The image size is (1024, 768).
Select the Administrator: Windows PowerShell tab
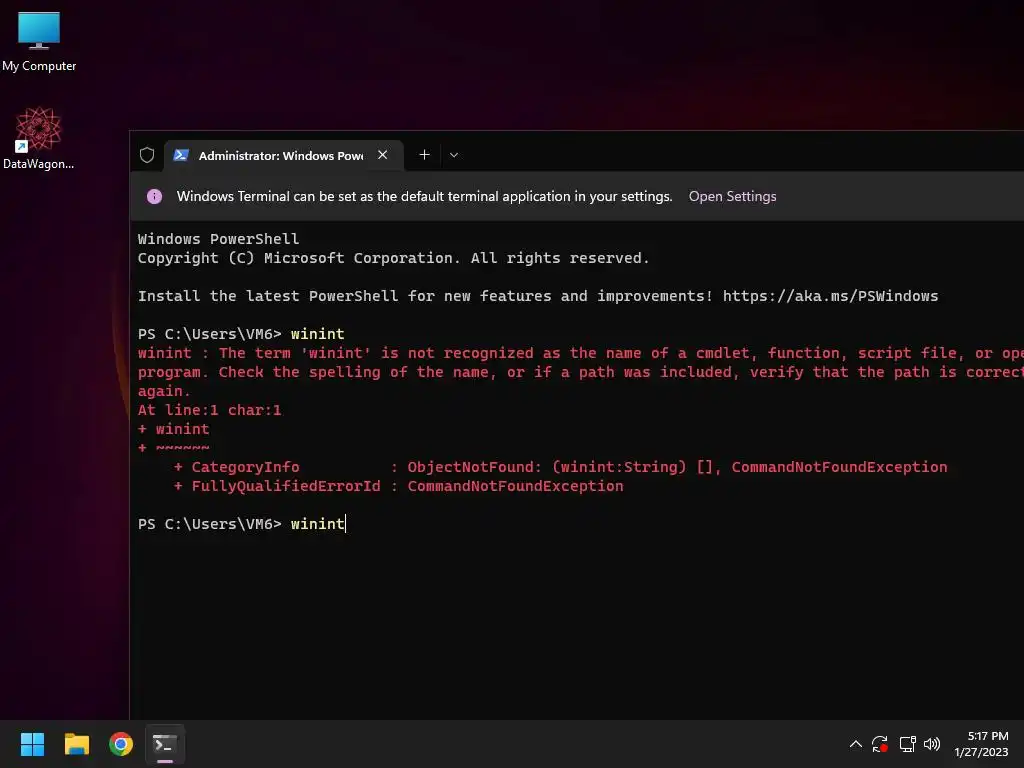tap(283, 155)
